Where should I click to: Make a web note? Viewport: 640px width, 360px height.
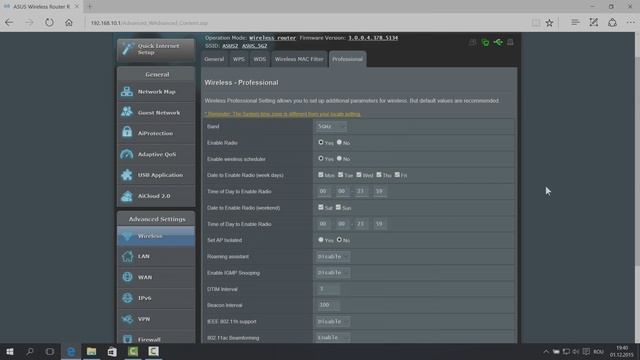(593, 23)
